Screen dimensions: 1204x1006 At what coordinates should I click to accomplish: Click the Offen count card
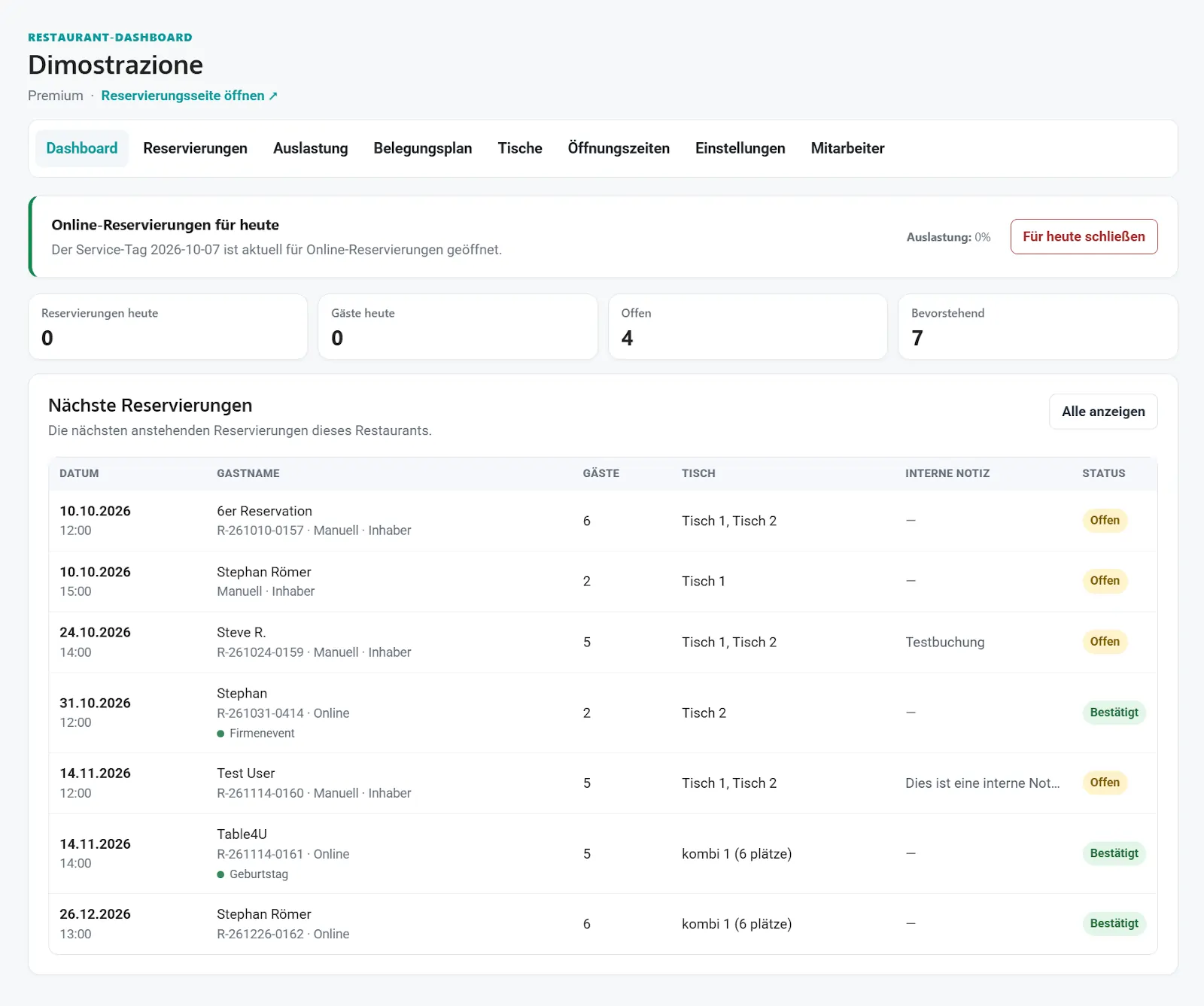[748, 327]
